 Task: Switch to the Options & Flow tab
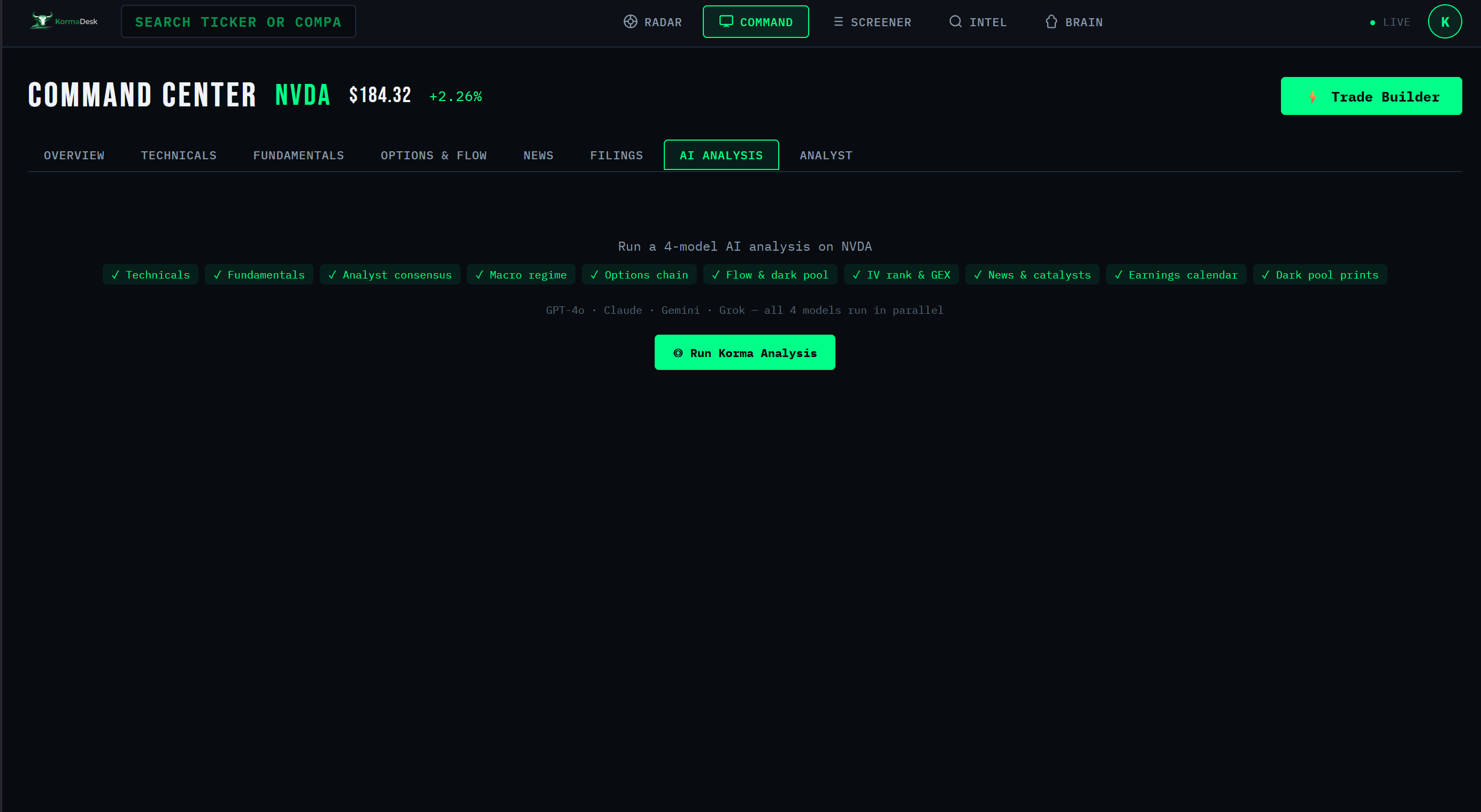433,156
